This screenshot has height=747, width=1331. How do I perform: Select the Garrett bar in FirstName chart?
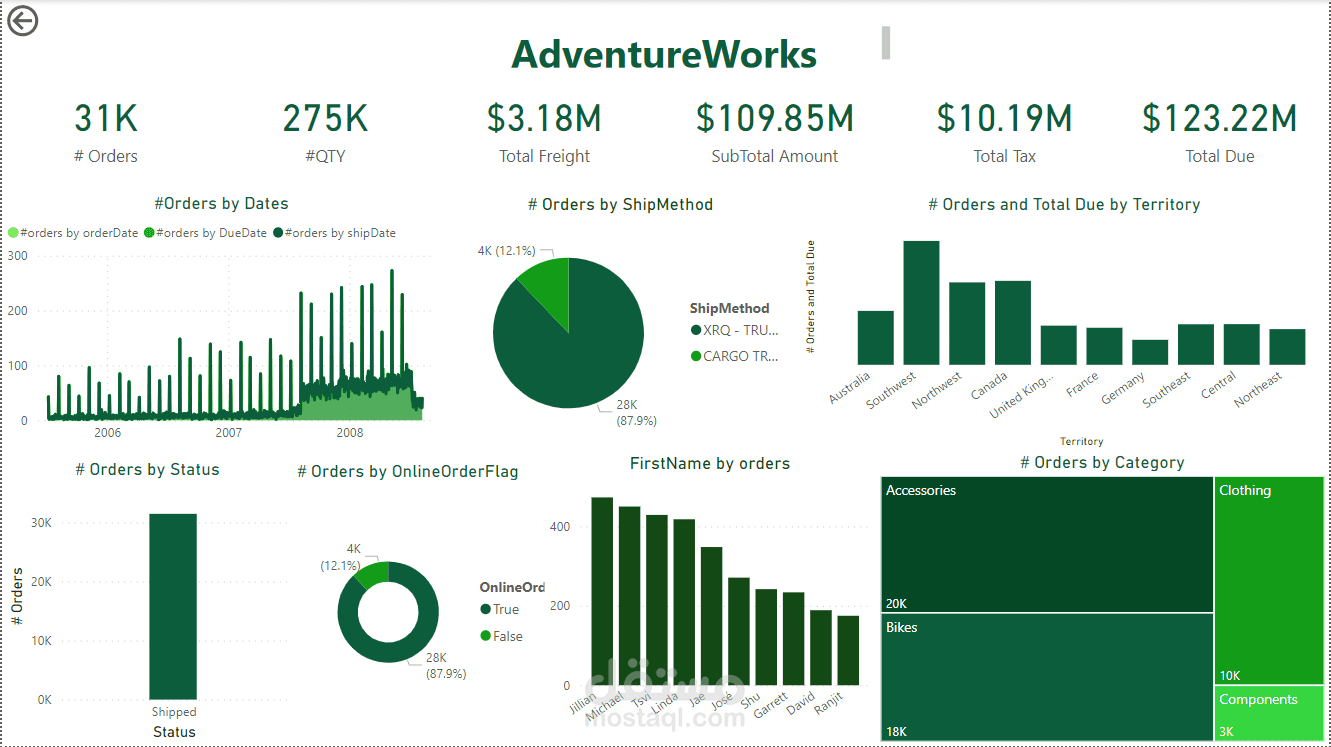click(793, 639)
